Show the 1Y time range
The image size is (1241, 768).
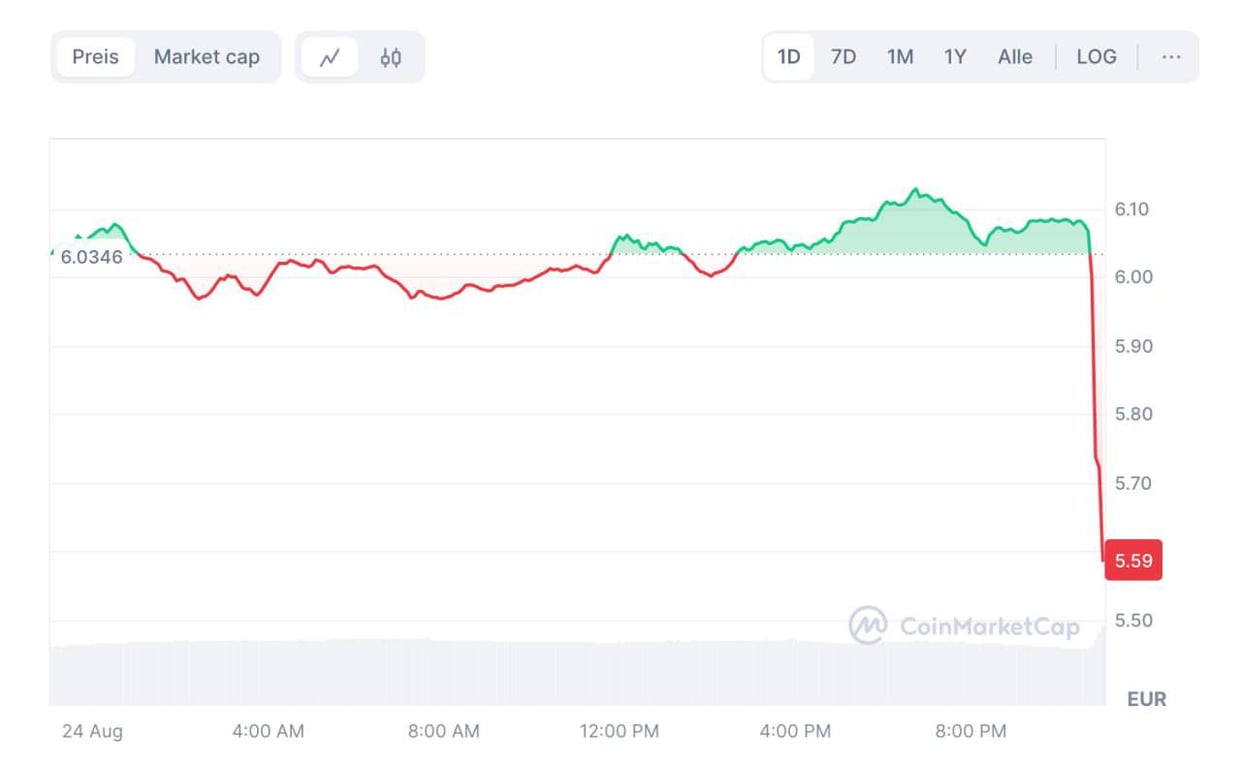pos(955,57)
